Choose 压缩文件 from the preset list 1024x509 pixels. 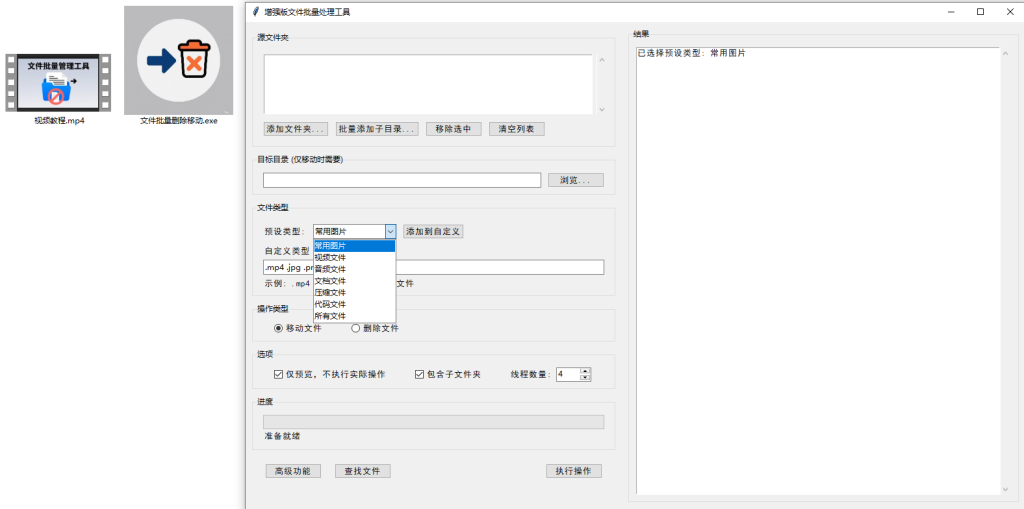coord(331,292)
